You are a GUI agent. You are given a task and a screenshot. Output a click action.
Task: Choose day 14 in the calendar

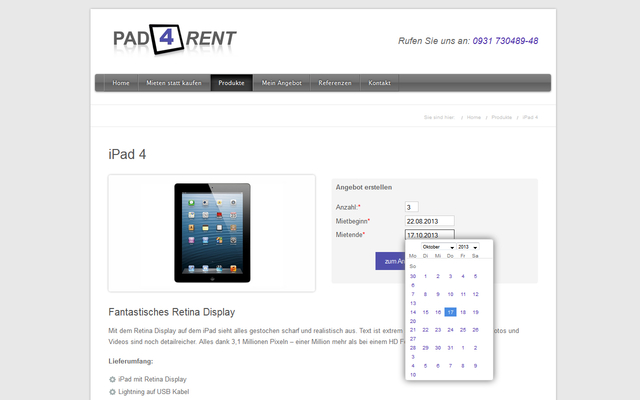[x=413, y=312]
